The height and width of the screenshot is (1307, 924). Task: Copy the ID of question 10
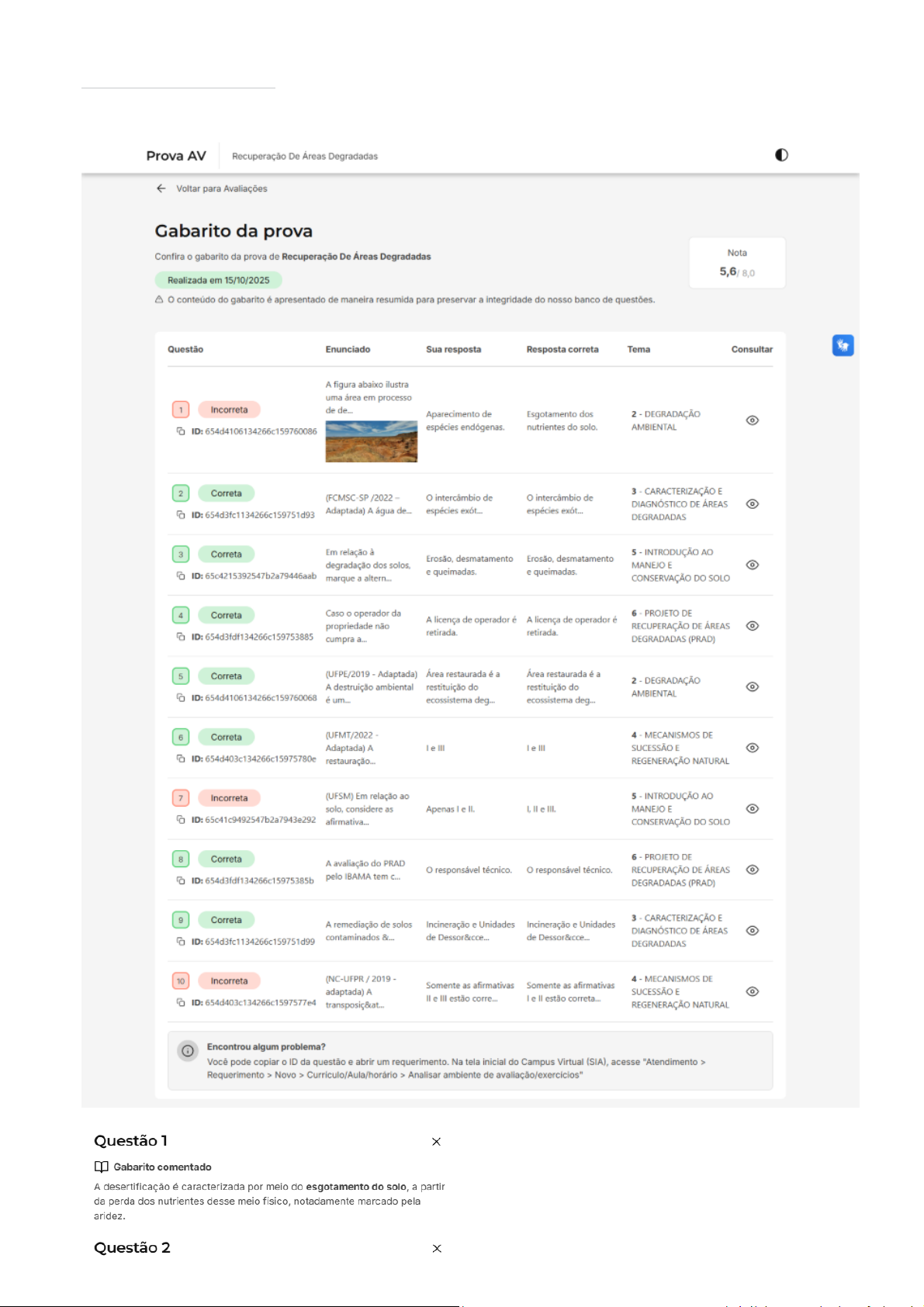181,1003
